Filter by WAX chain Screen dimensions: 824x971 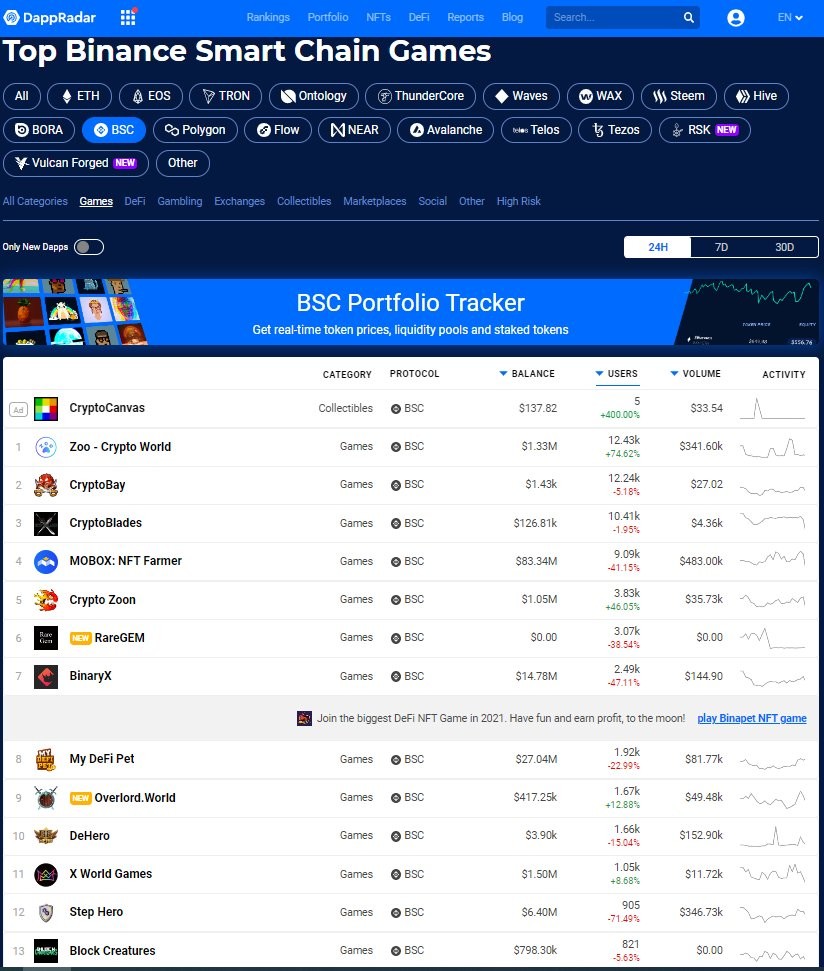(x=601, y=96)
